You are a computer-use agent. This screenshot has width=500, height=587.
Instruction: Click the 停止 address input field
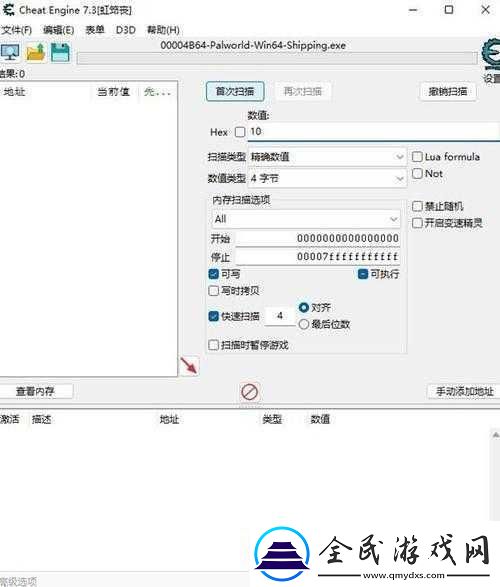click(x=317, y=257)
